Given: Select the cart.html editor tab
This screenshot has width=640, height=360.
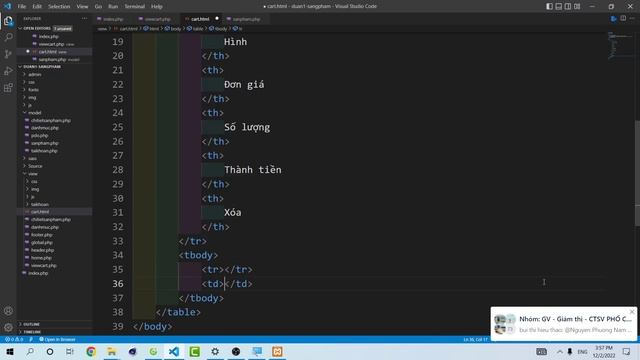Looking at the screenshot, I should point(200,19).
